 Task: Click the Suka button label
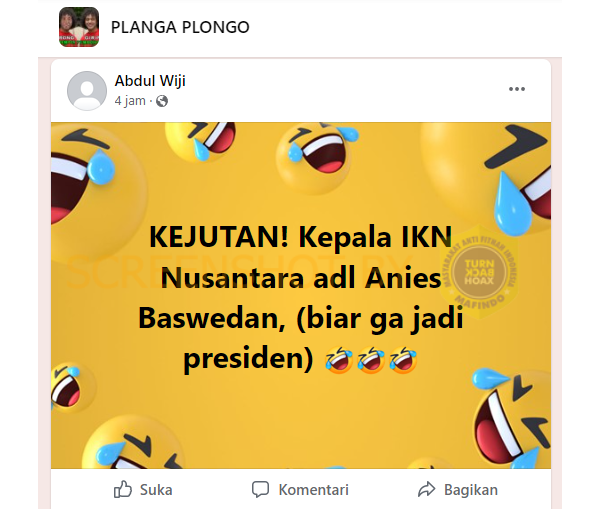(x=156, y=490)
